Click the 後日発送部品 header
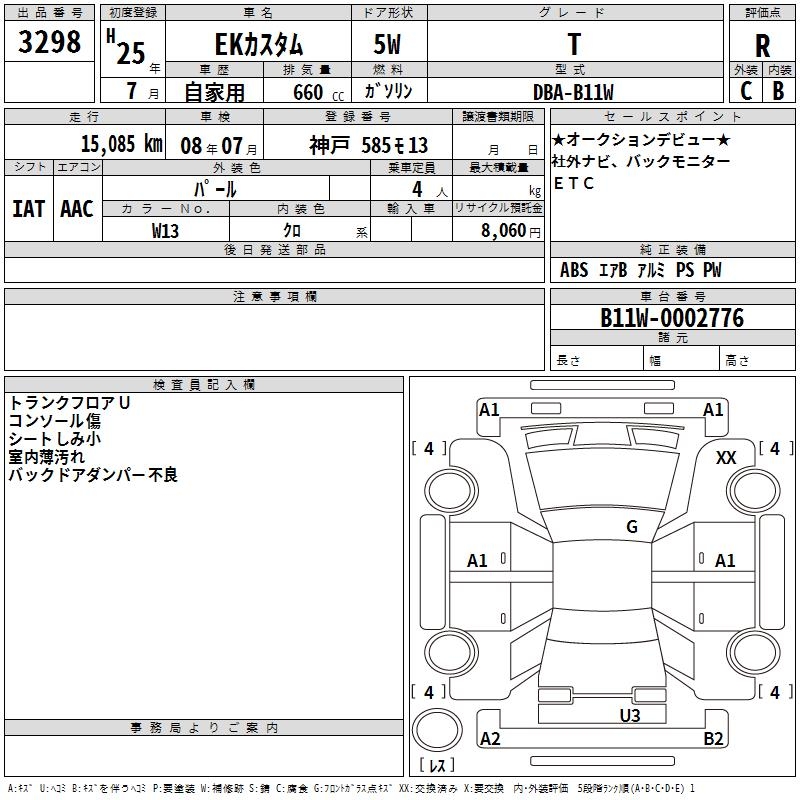 tap(274, 249)
